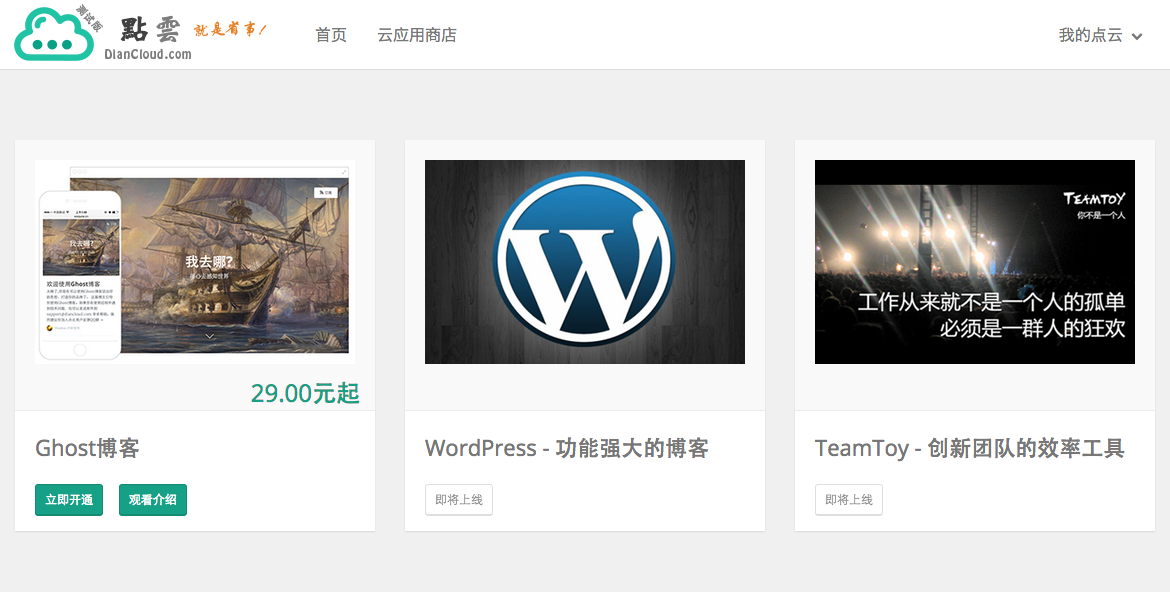The image size is (1170, 592).
Task: Open the Ghost blog preview thumbnail
Action: coord(195,262)
